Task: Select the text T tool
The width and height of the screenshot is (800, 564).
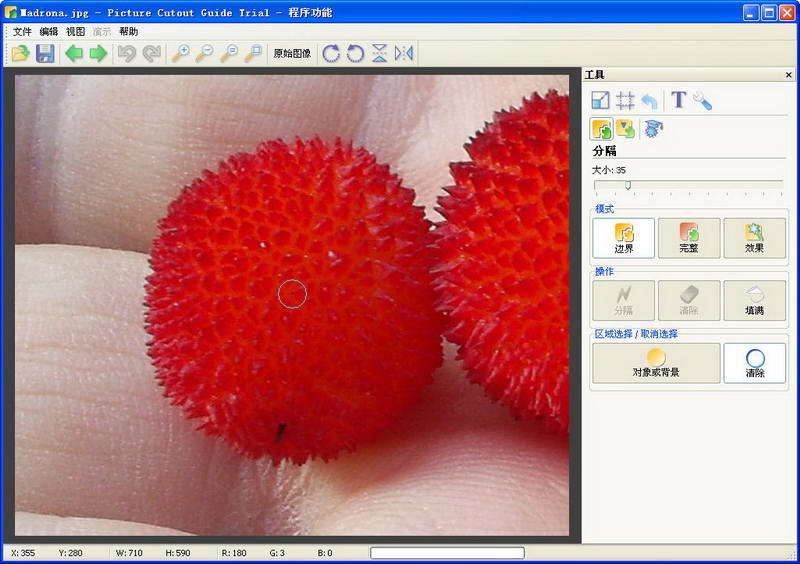Action: (x=679, y=100)
